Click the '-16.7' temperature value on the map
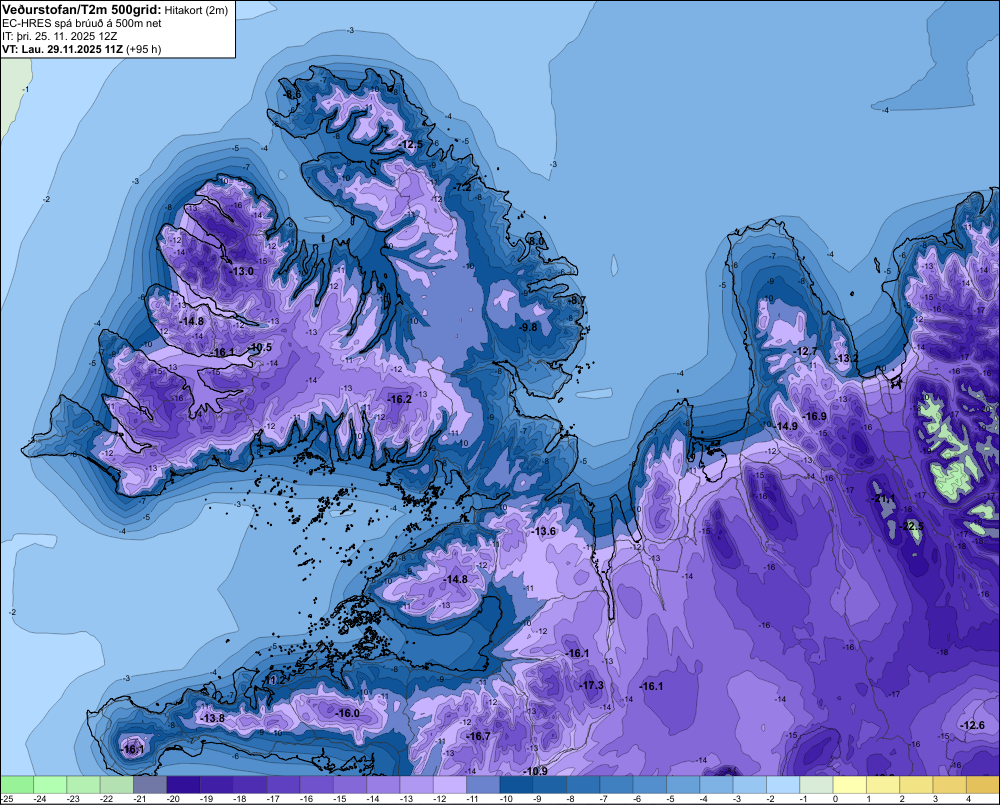The height and width of the screenshot is (805, 1000). coord(479,736)
